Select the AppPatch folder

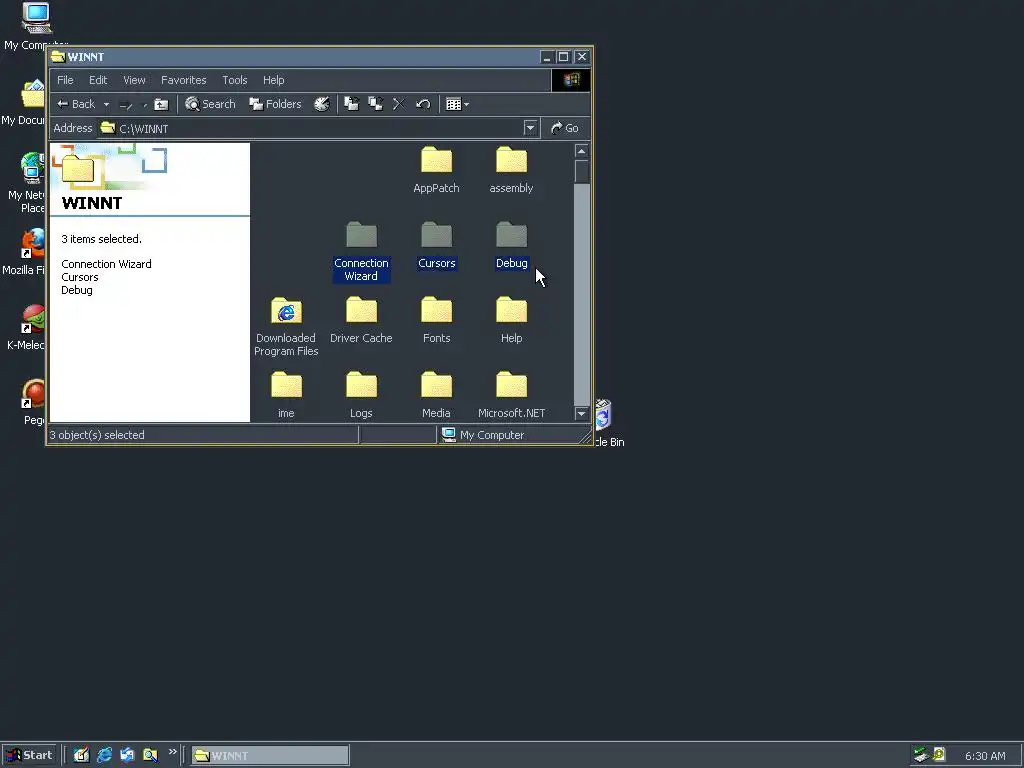click(436, 170)
